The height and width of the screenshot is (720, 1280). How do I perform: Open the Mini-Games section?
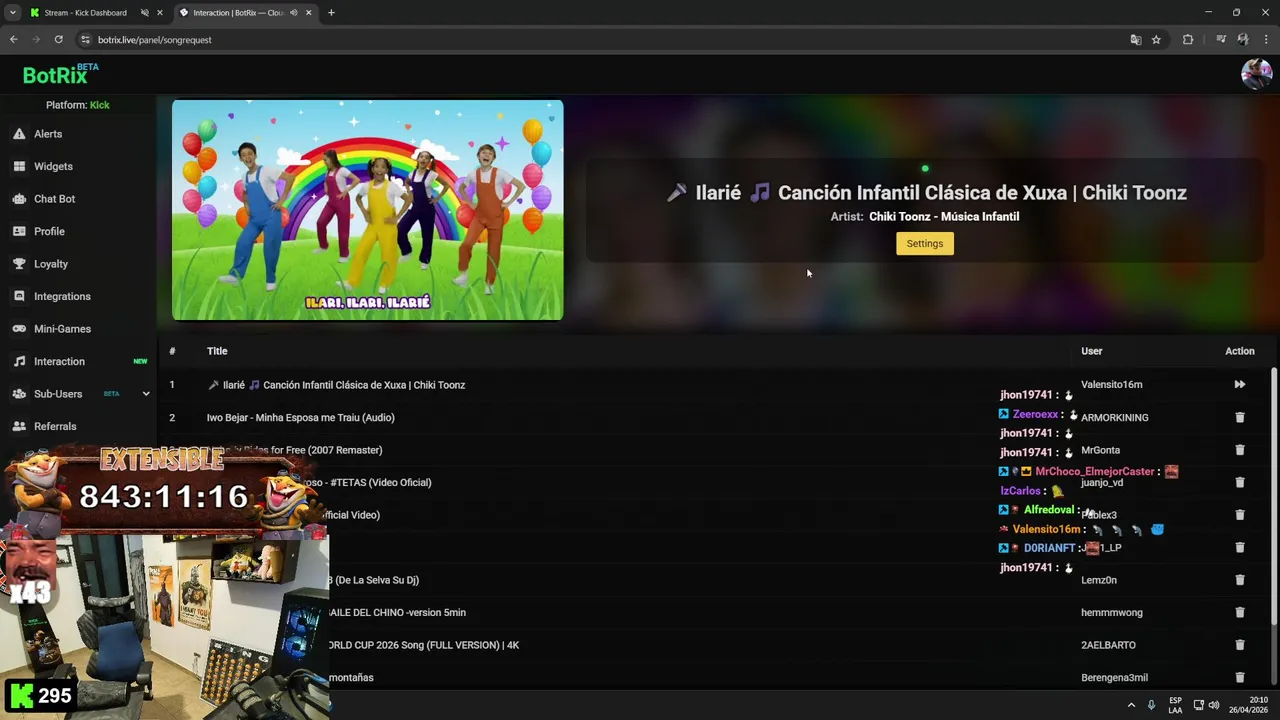coord(62,329)
